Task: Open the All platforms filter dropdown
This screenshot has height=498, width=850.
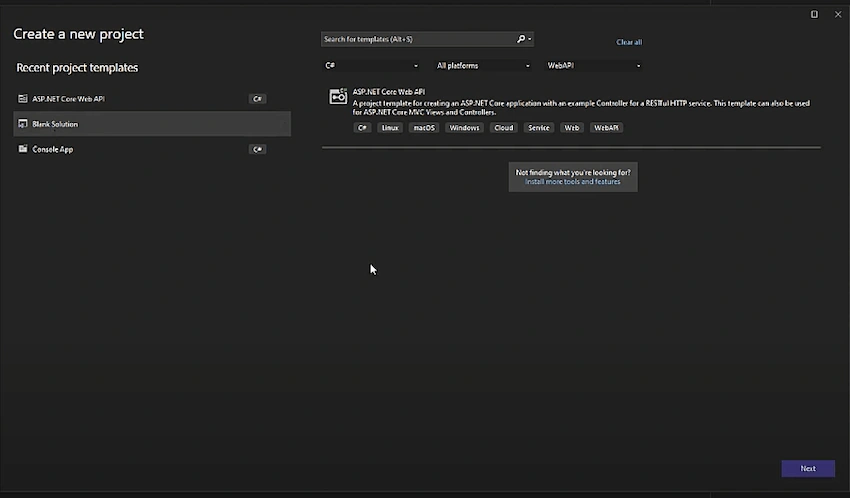Action: [x=483, y=66]
